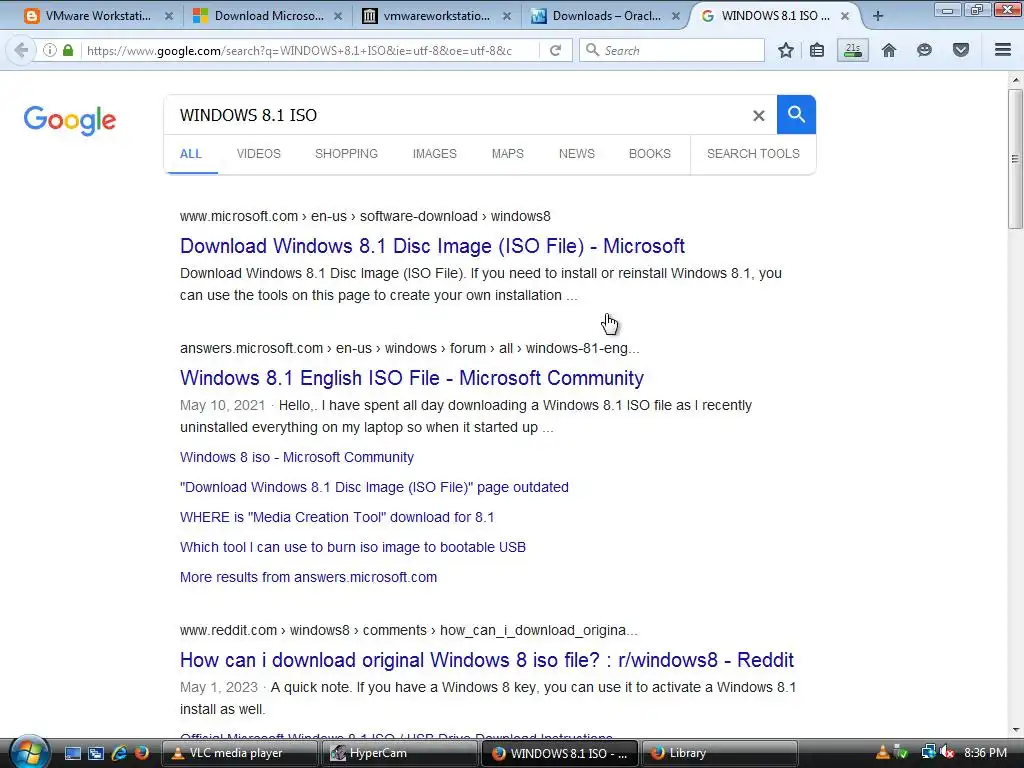1024x768 pixels.
Task: Save to Pocket icon in toolbar
Action: pos(961,50)
